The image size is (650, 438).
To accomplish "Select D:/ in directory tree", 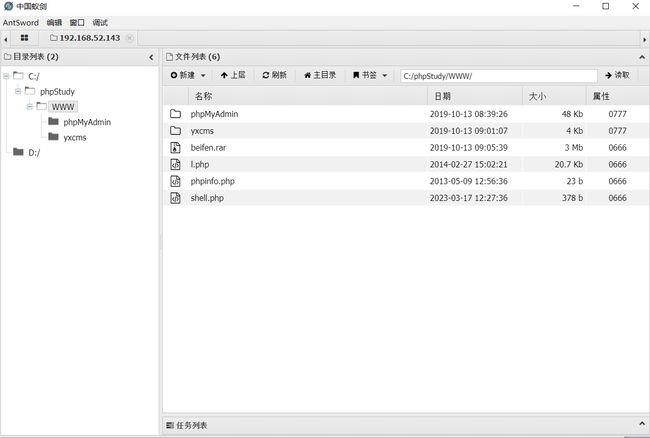I will [x=34, y=153].
